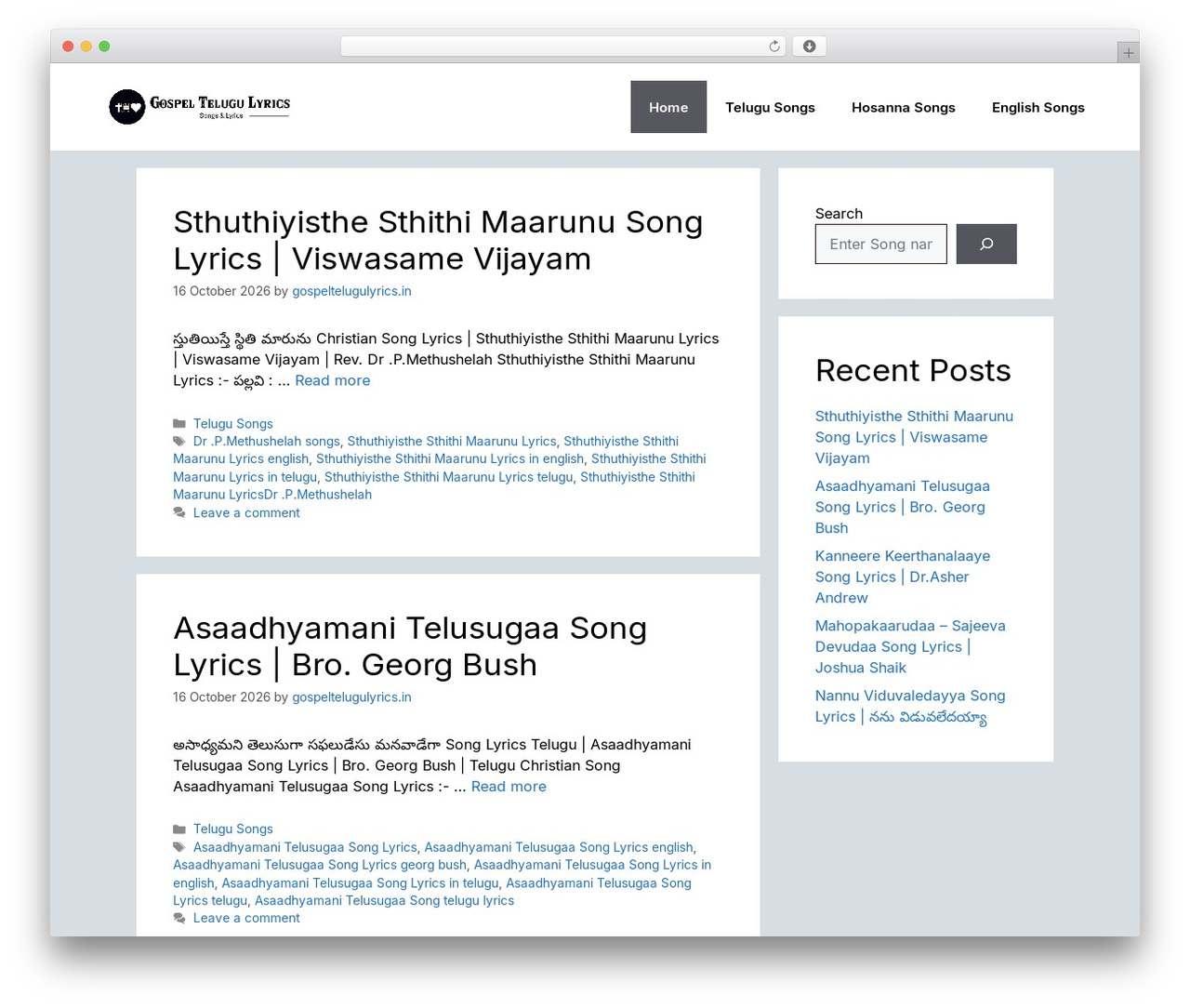
Task: Open author link under Sthuthiyisthe post
Action: point(351,291)
